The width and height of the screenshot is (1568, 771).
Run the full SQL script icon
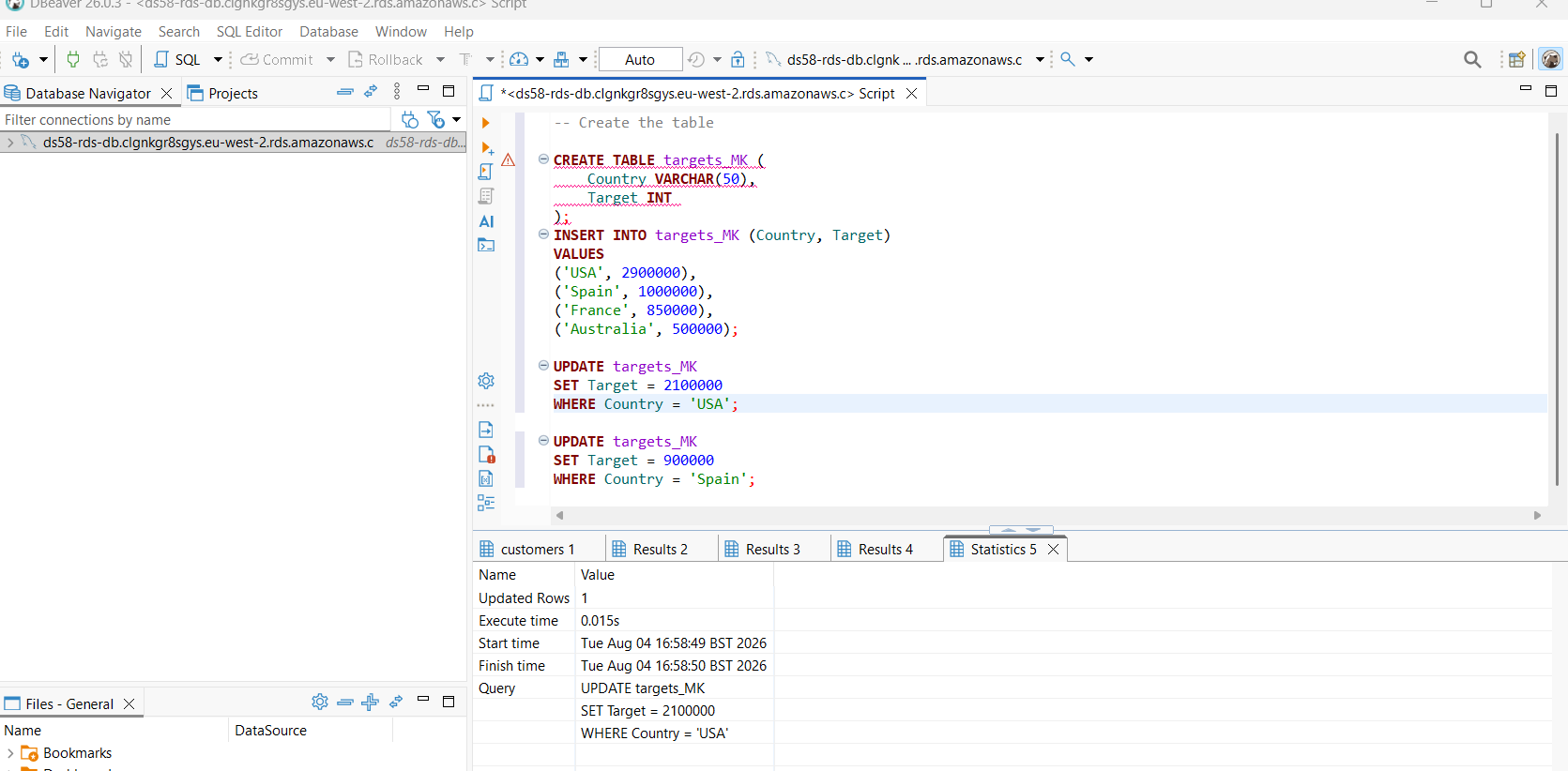[485, 172]
